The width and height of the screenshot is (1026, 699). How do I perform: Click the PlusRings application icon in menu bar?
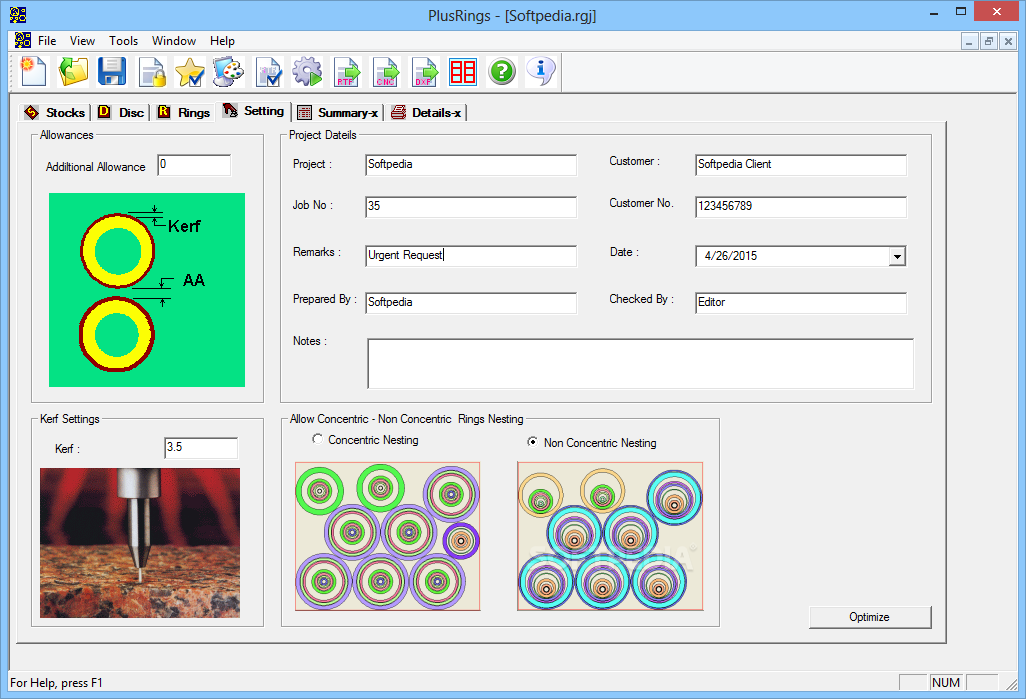(22, 41)
